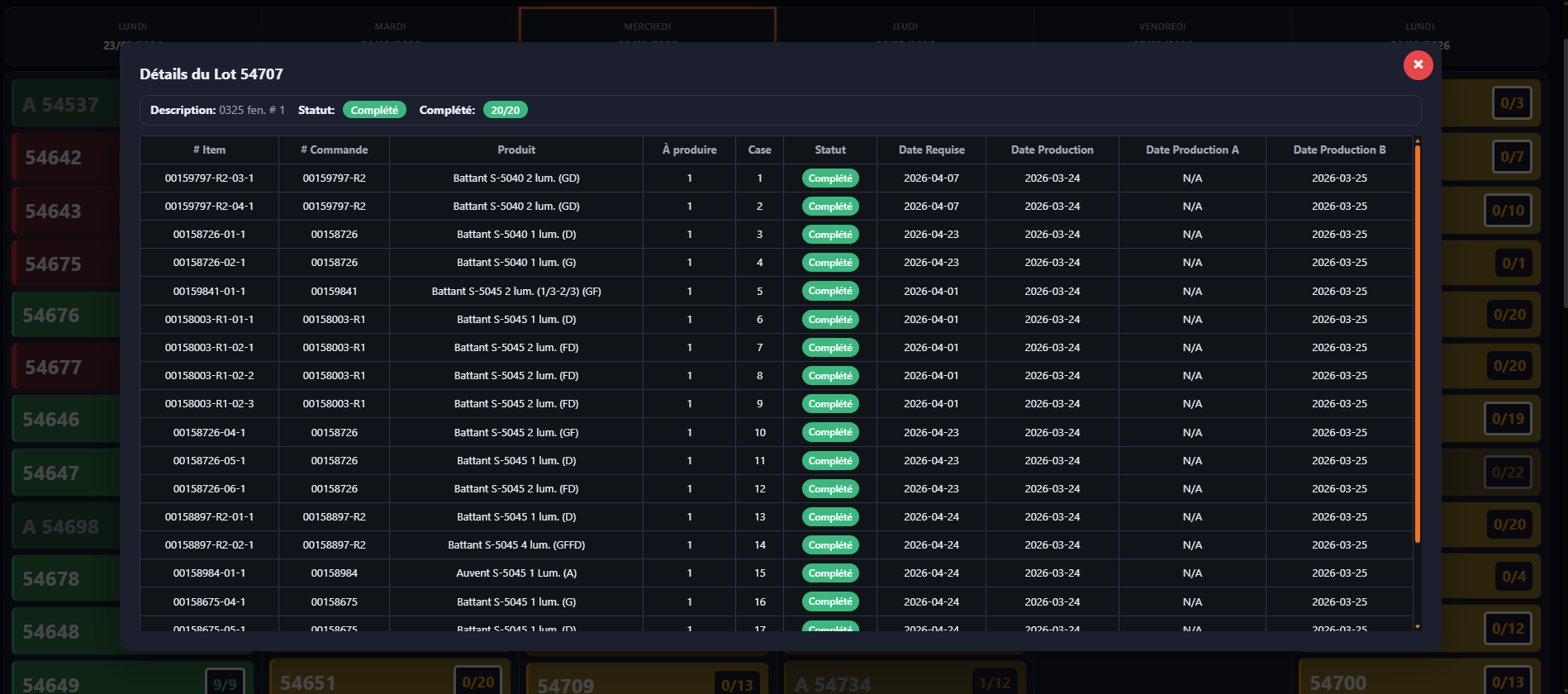Click the scrollbar up arrow in table
1568x694 pixels.
[x=1418, y=140]
